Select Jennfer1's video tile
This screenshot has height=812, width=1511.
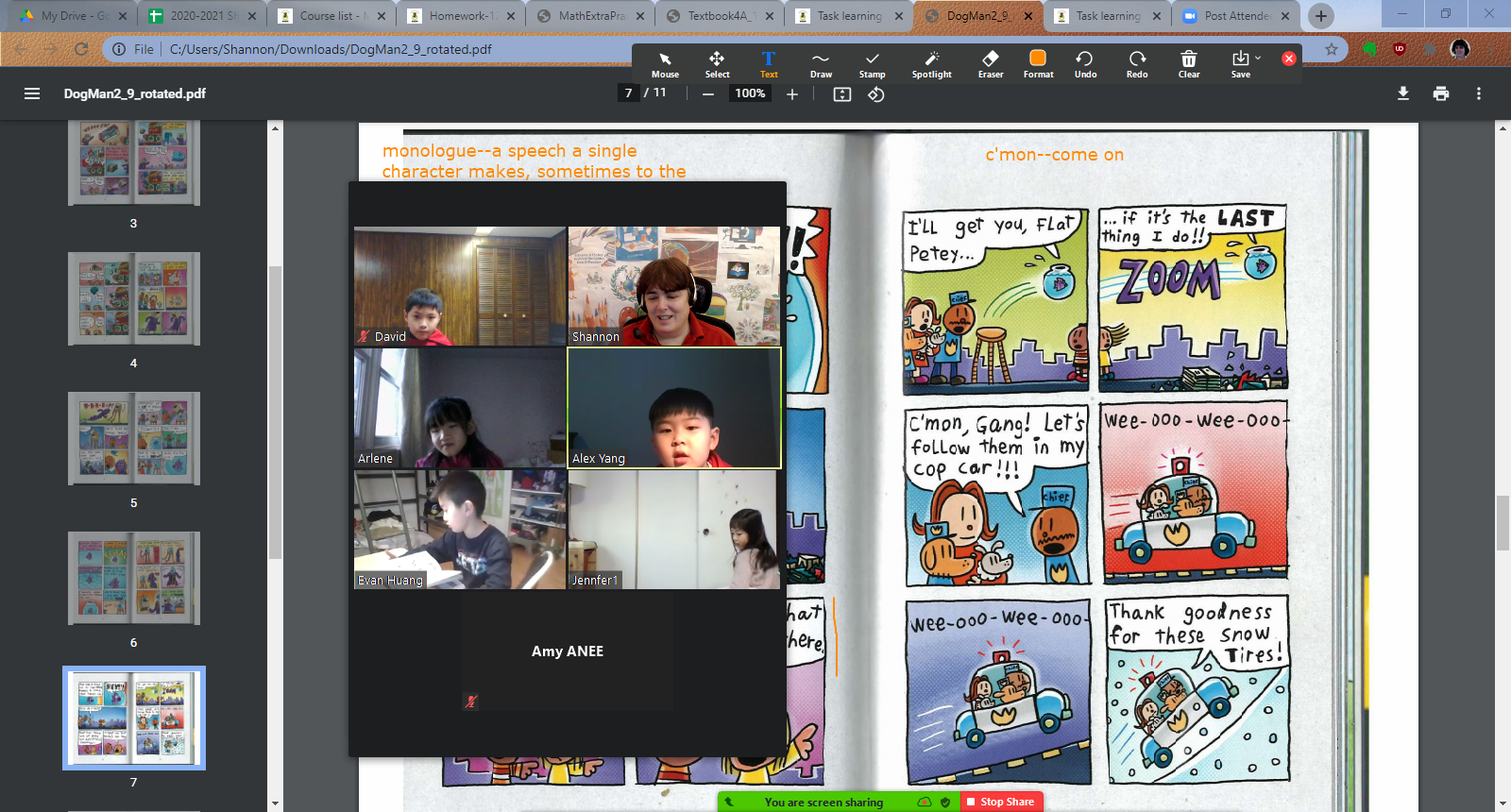(x=674, y=530)
